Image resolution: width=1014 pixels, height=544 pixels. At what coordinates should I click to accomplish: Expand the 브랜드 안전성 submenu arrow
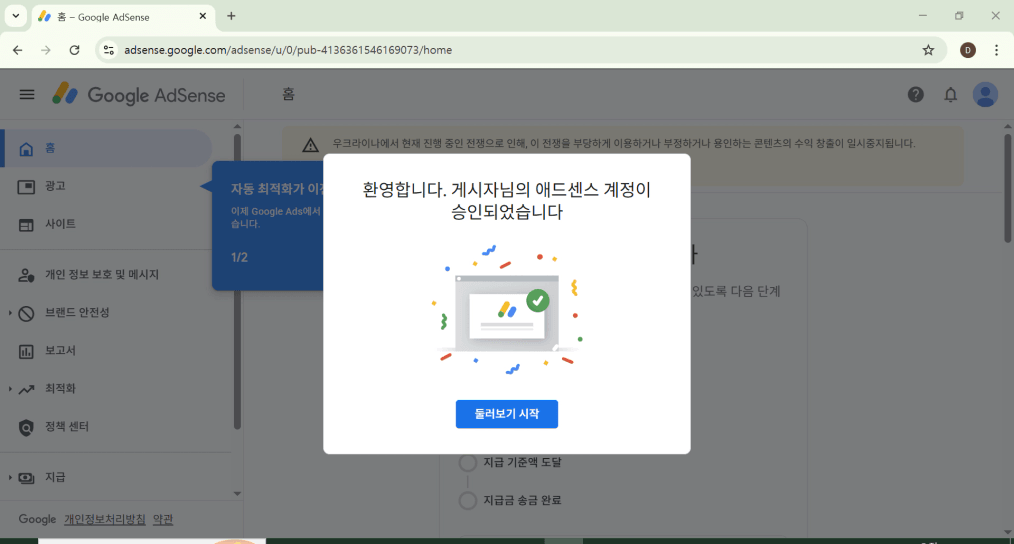tap(10, 313)
